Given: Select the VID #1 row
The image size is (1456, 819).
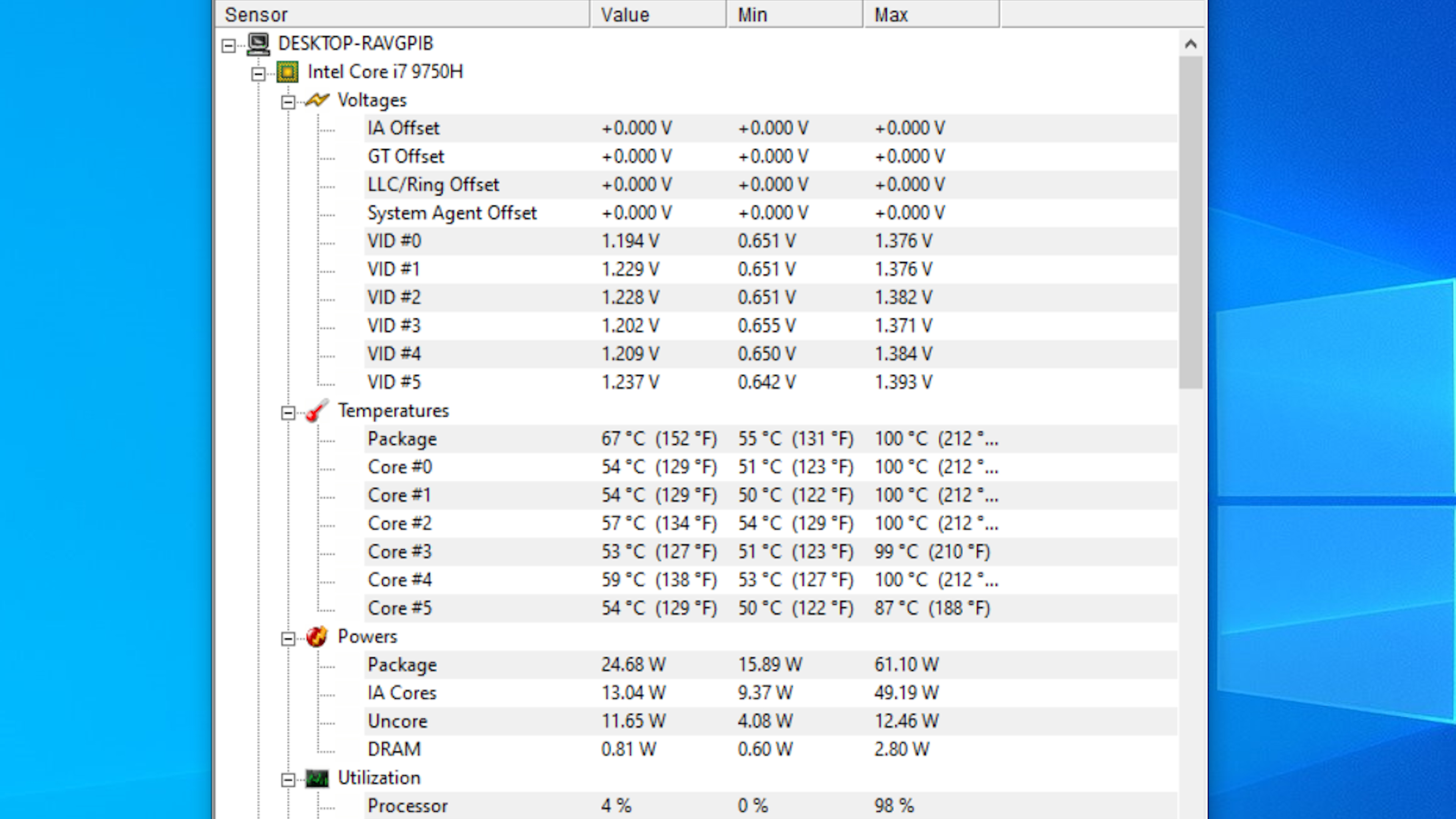Looking at the screenshot, I should point(771,270).
